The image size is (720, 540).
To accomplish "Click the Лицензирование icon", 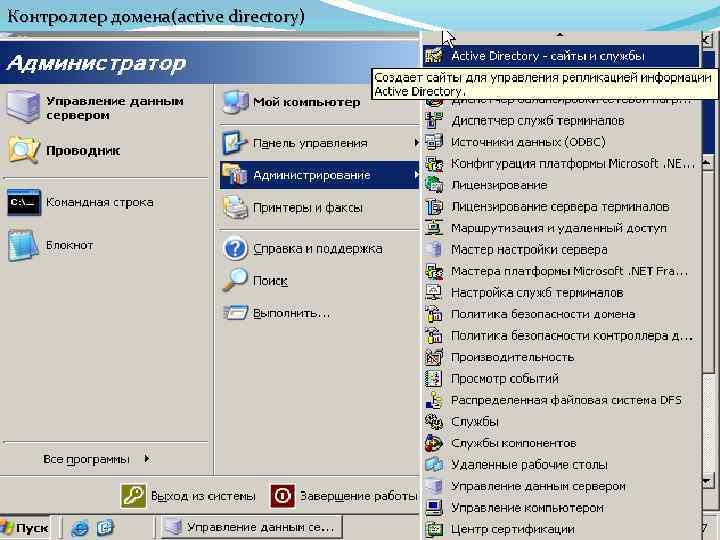I will pos(434,185).
